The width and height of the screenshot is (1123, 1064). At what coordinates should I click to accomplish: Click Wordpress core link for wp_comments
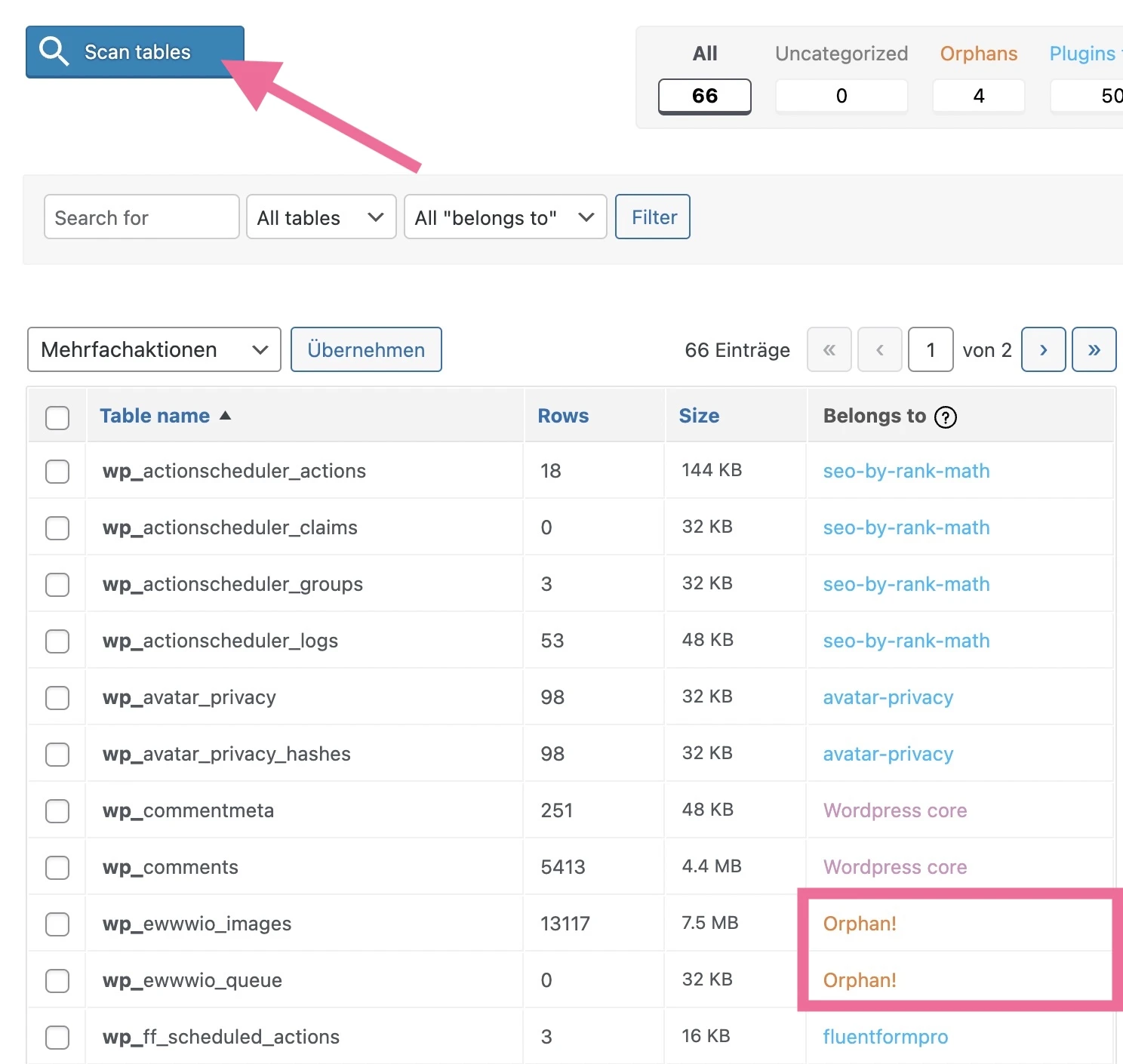[895, 867]
